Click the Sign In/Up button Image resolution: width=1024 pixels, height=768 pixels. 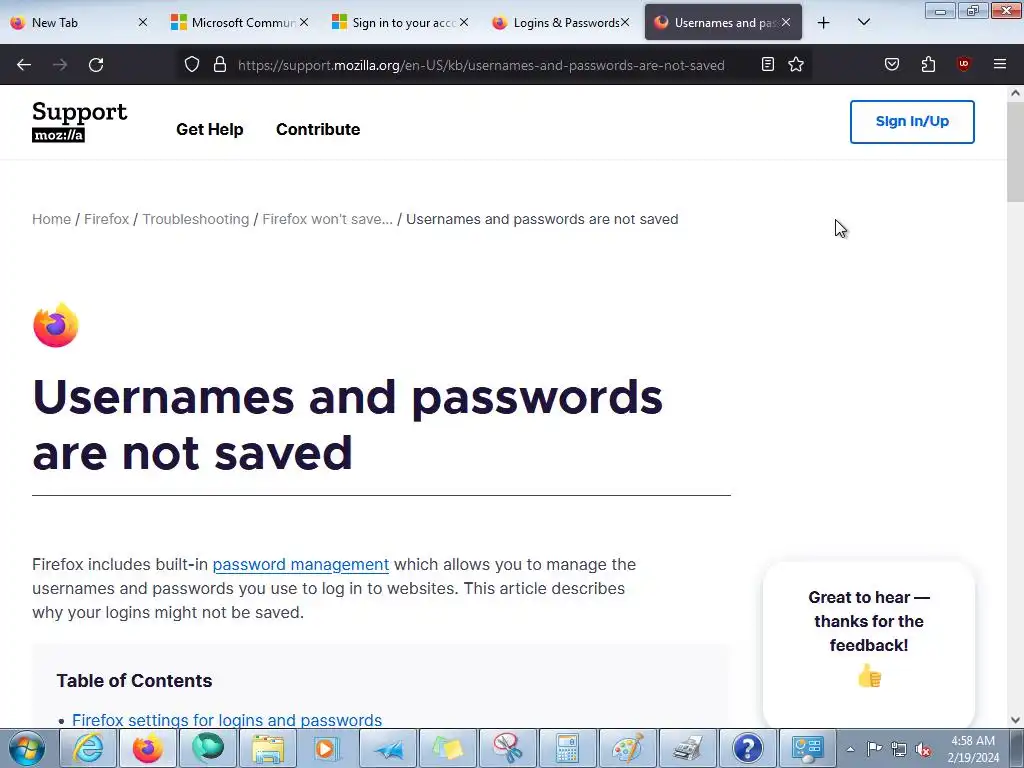(x=912, y=121)
